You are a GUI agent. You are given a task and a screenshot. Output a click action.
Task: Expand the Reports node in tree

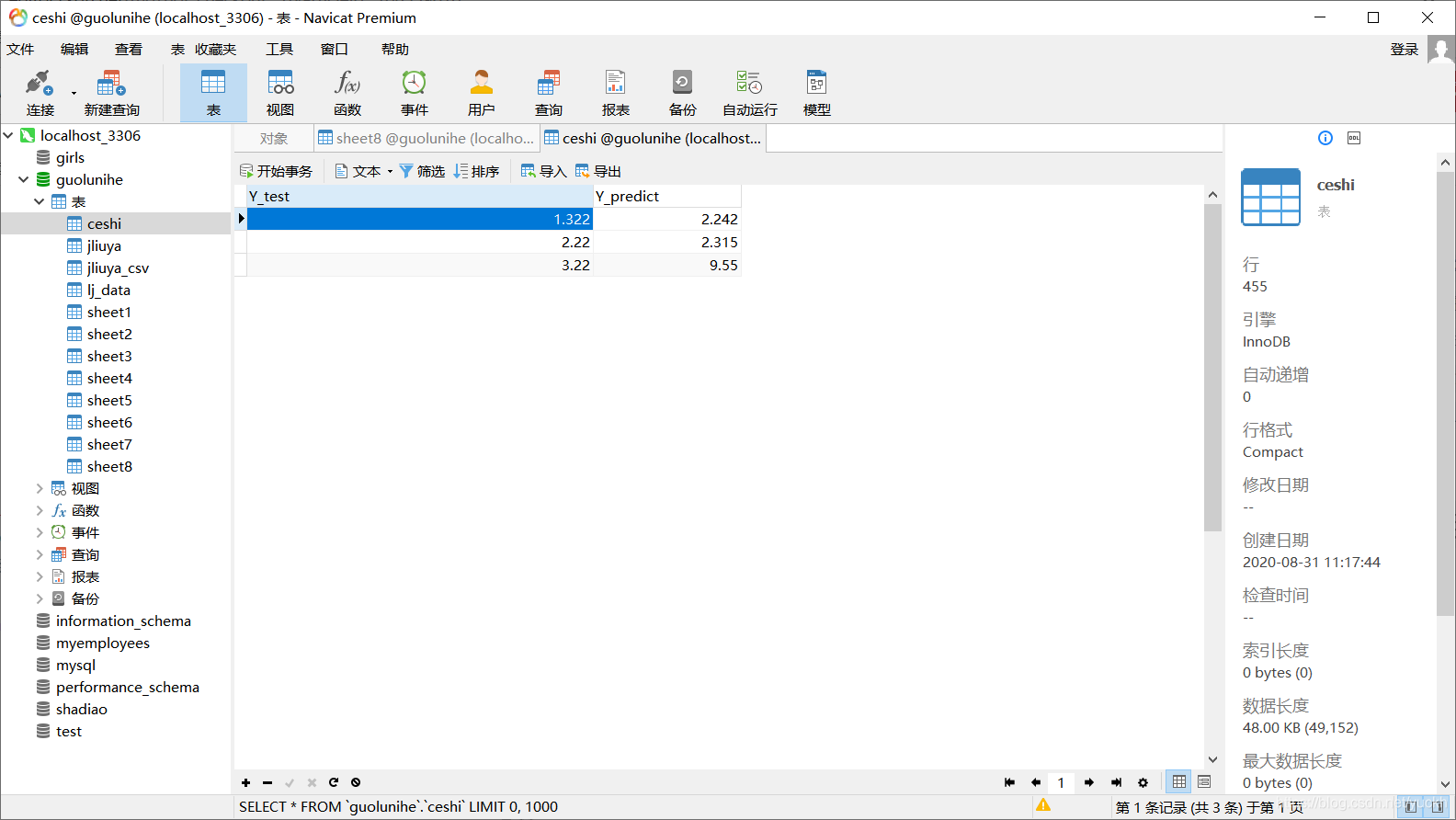pos(40,576)
